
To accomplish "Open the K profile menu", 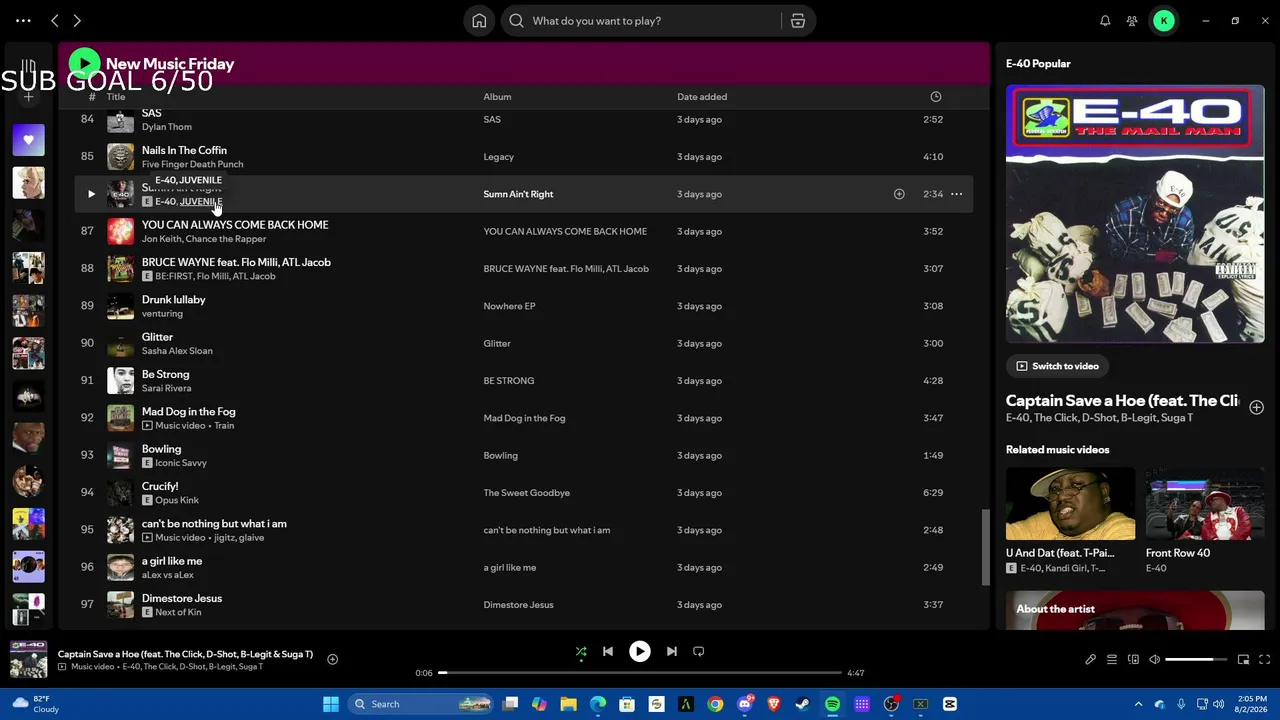I will coord(1164,21).
